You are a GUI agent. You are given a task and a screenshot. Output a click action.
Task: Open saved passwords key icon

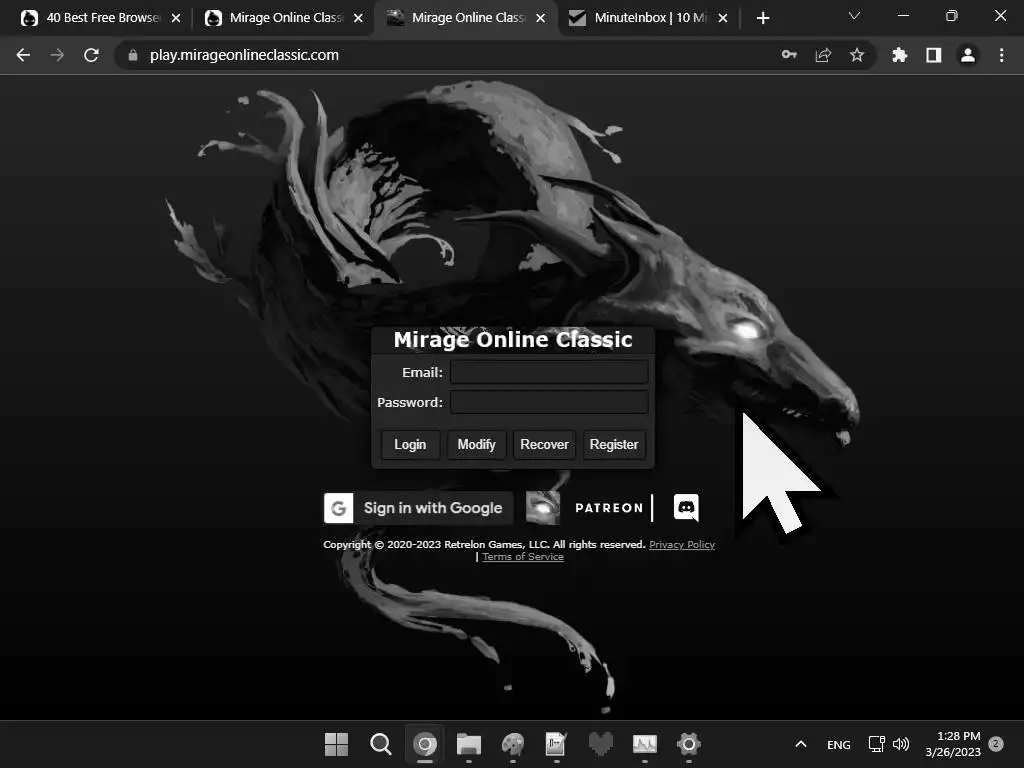click(x=789, y=55)
